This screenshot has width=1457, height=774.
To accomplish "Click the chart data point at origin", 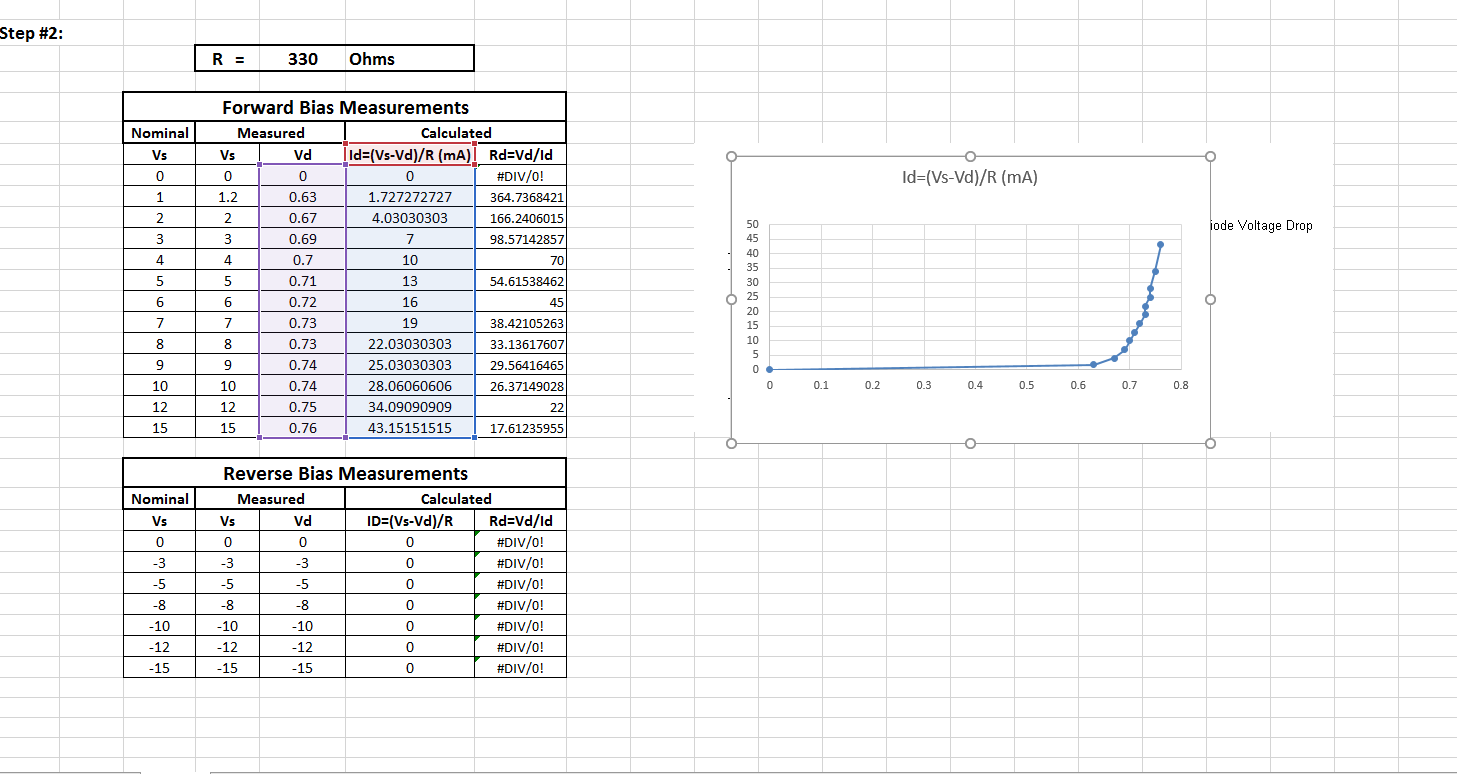I will (769, 369).
